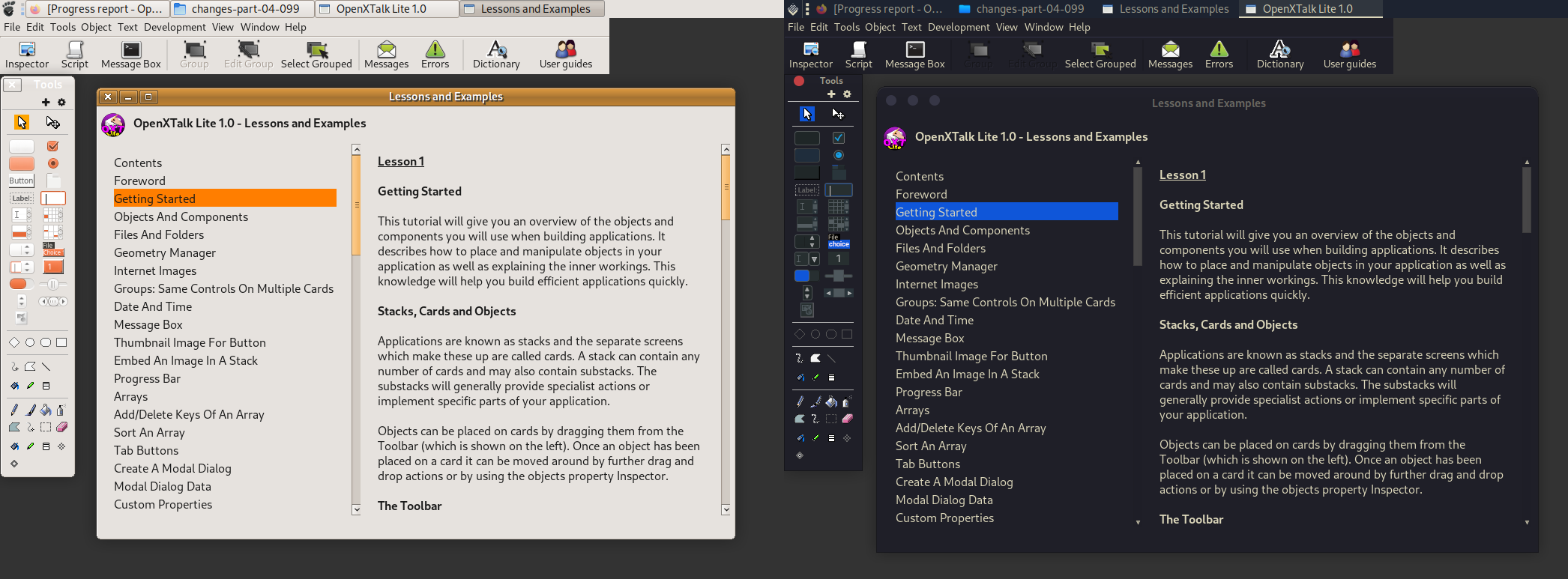This screenshot has width=1568, height=579.
Task: Open User guides in the dark-theme toolbar
Action: coord(1350,55)
